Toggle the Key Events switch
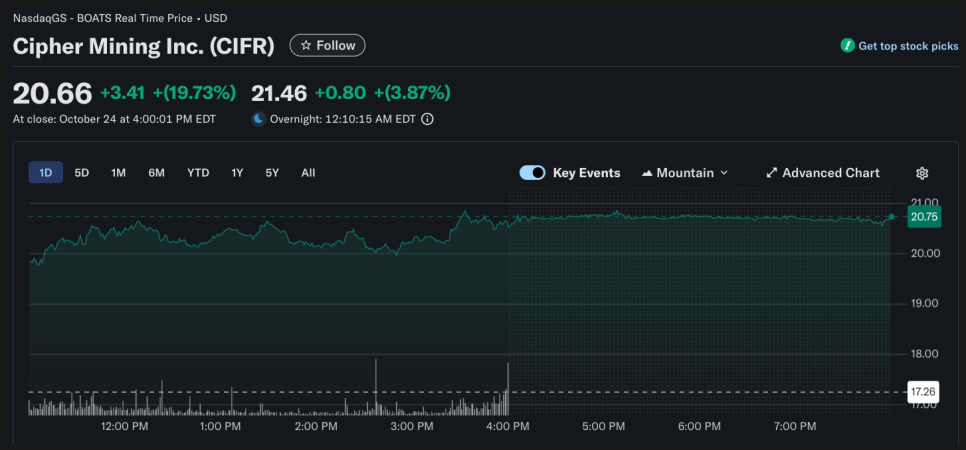This screenshot has width=966, height=450. [532, 173]
